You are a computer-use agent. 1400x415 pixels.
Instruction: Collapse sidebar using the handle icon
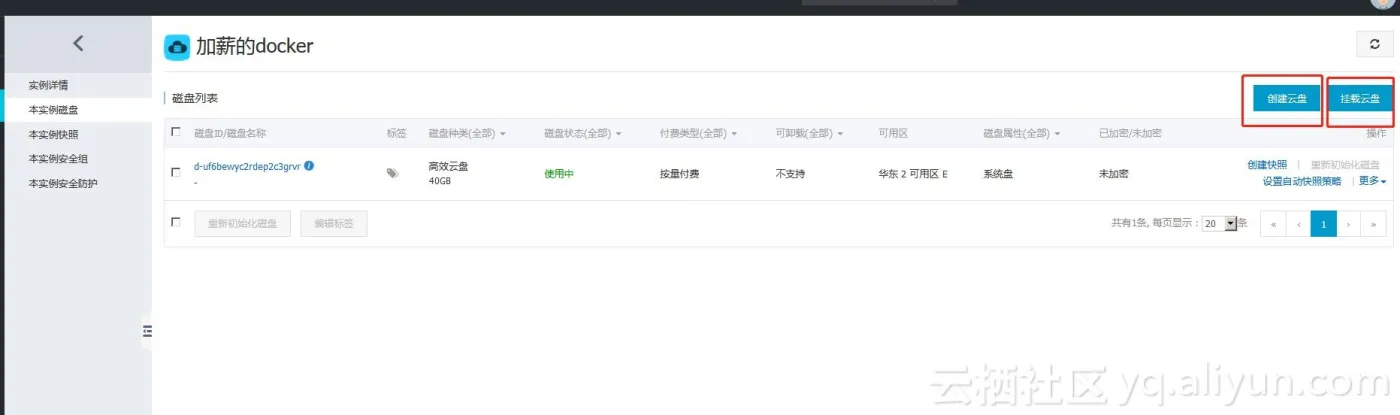pos(147,331)
